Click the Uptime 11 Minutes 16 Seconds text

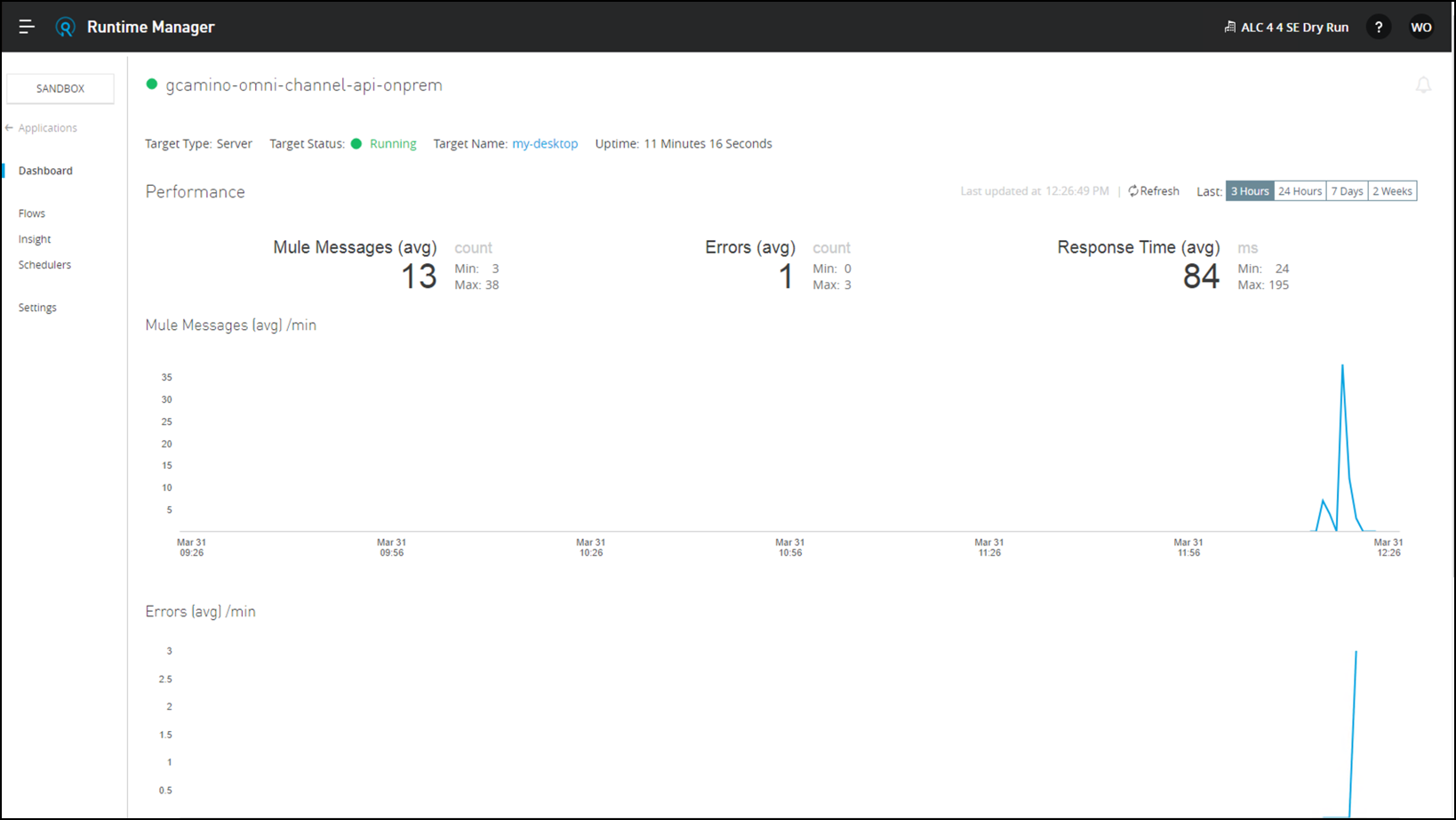click(684, 144)
